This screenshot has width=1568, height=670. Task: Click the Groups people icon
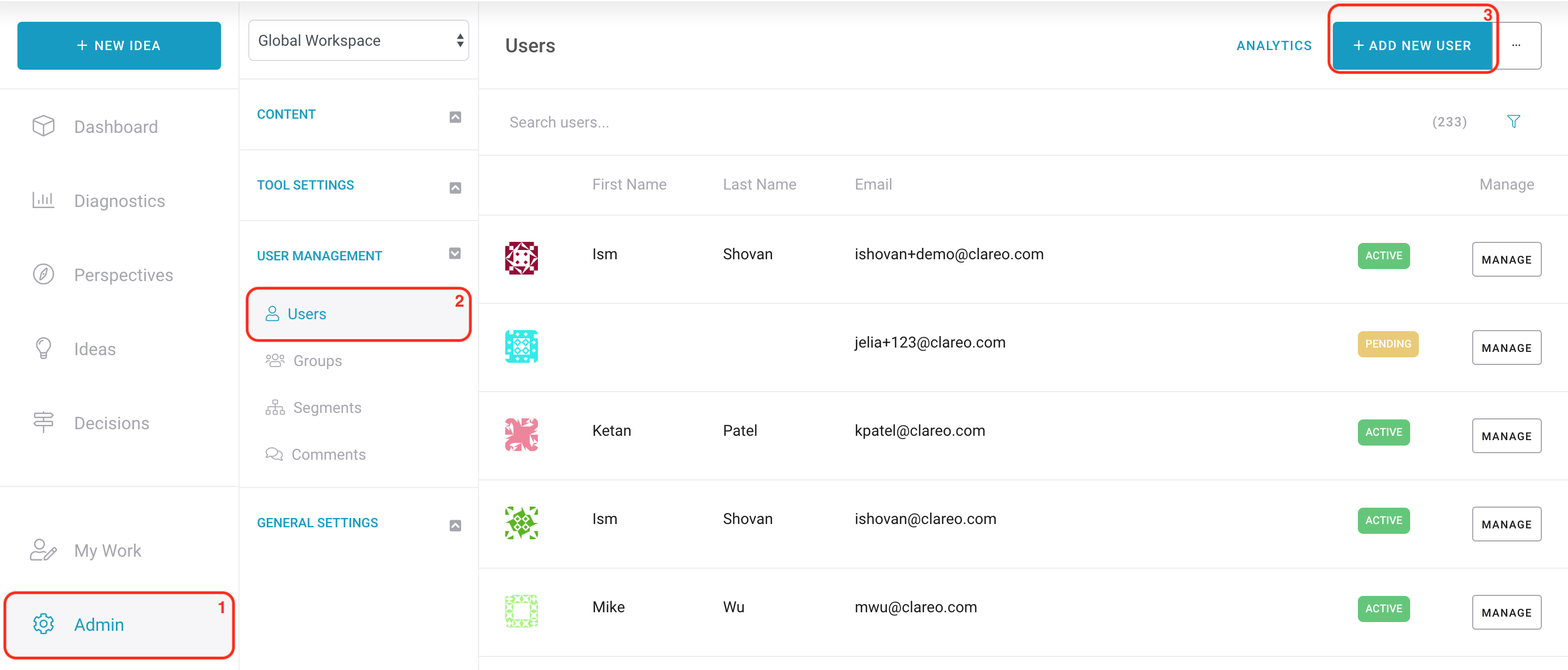274,361
